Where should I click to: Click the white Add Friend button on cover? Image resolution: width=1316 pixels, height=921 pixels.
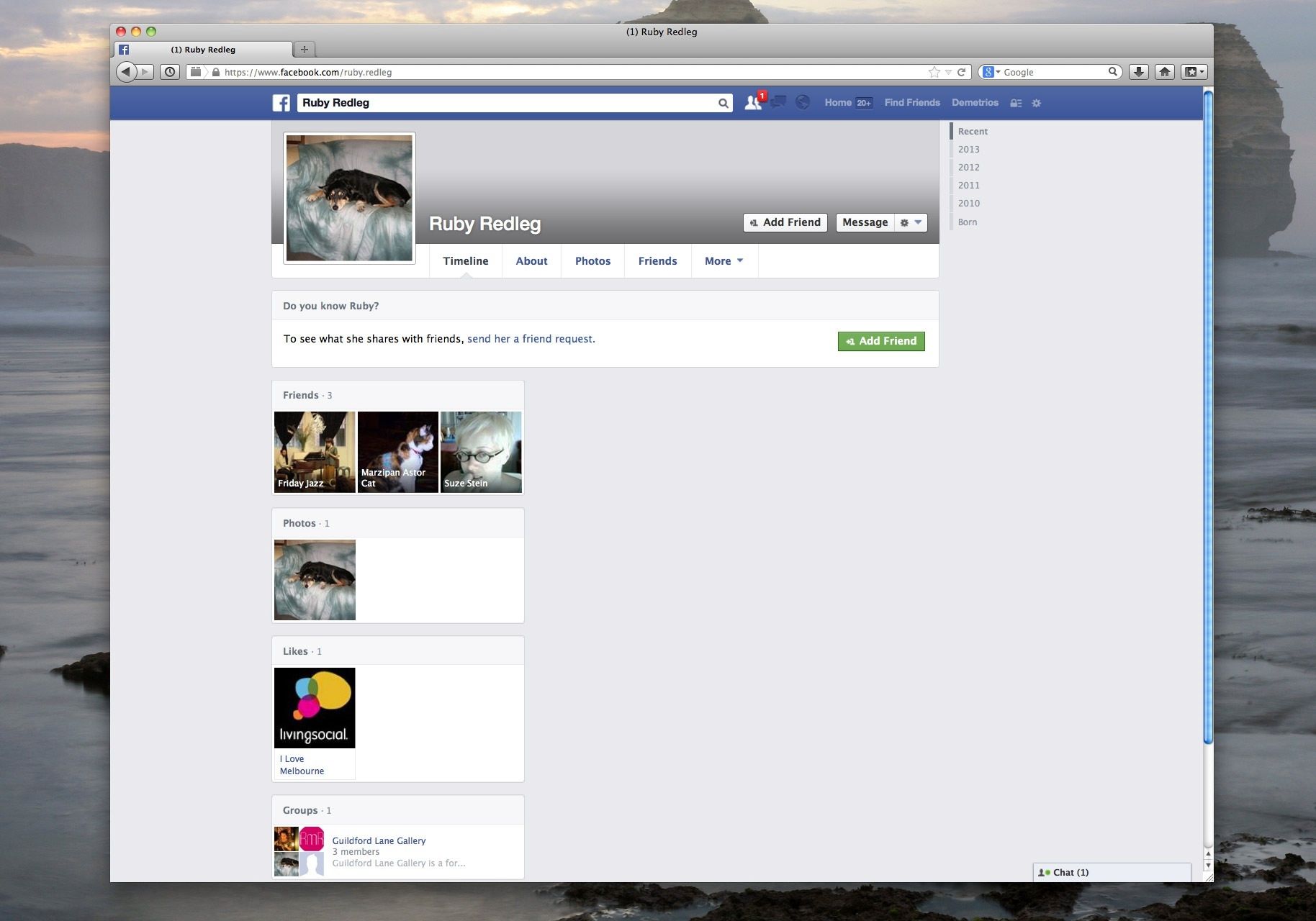785,222
